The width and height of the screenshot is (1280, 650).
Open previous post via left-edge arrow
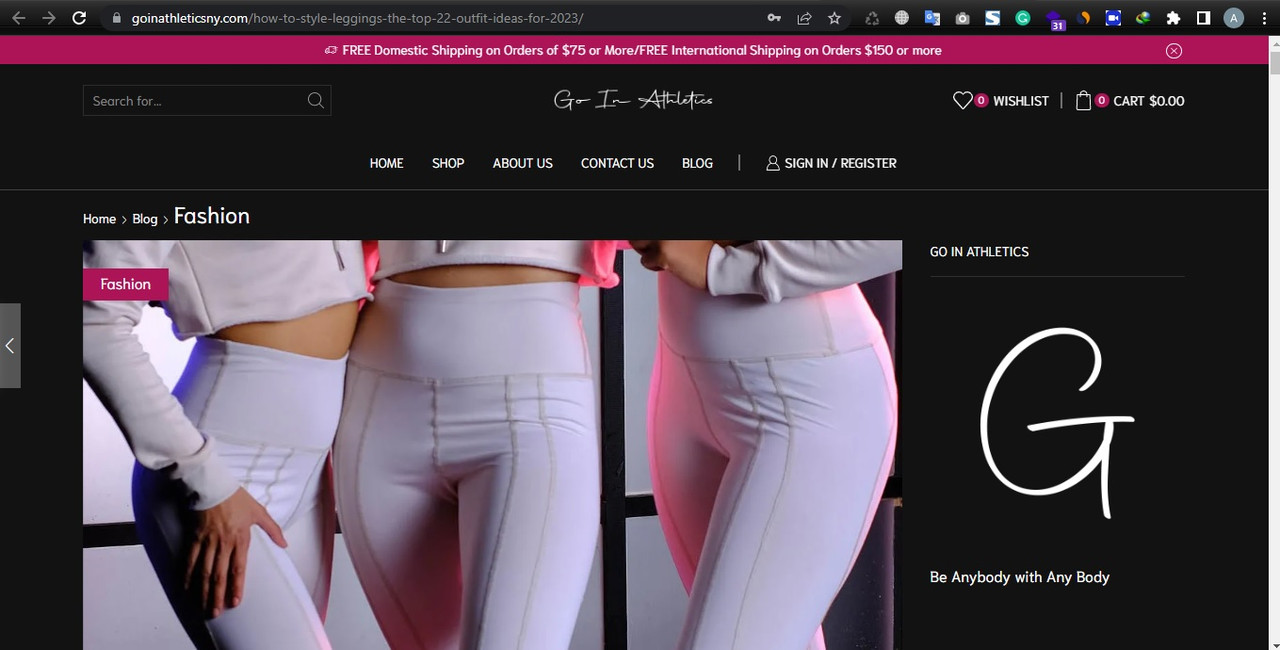[x=10, y=346]
